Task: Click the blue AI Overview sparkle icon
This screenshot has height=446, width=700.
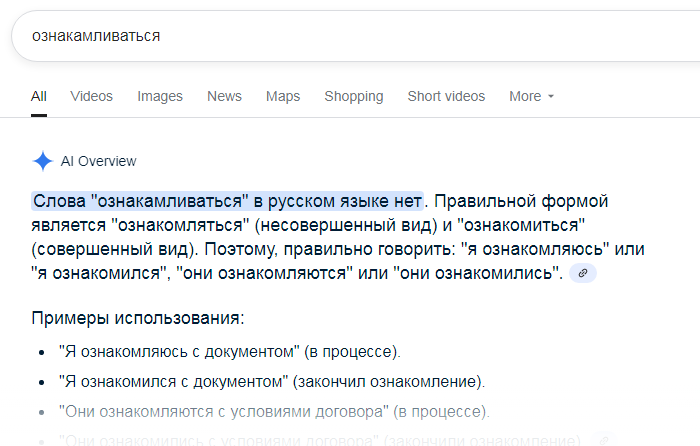Action: point(43,161)
